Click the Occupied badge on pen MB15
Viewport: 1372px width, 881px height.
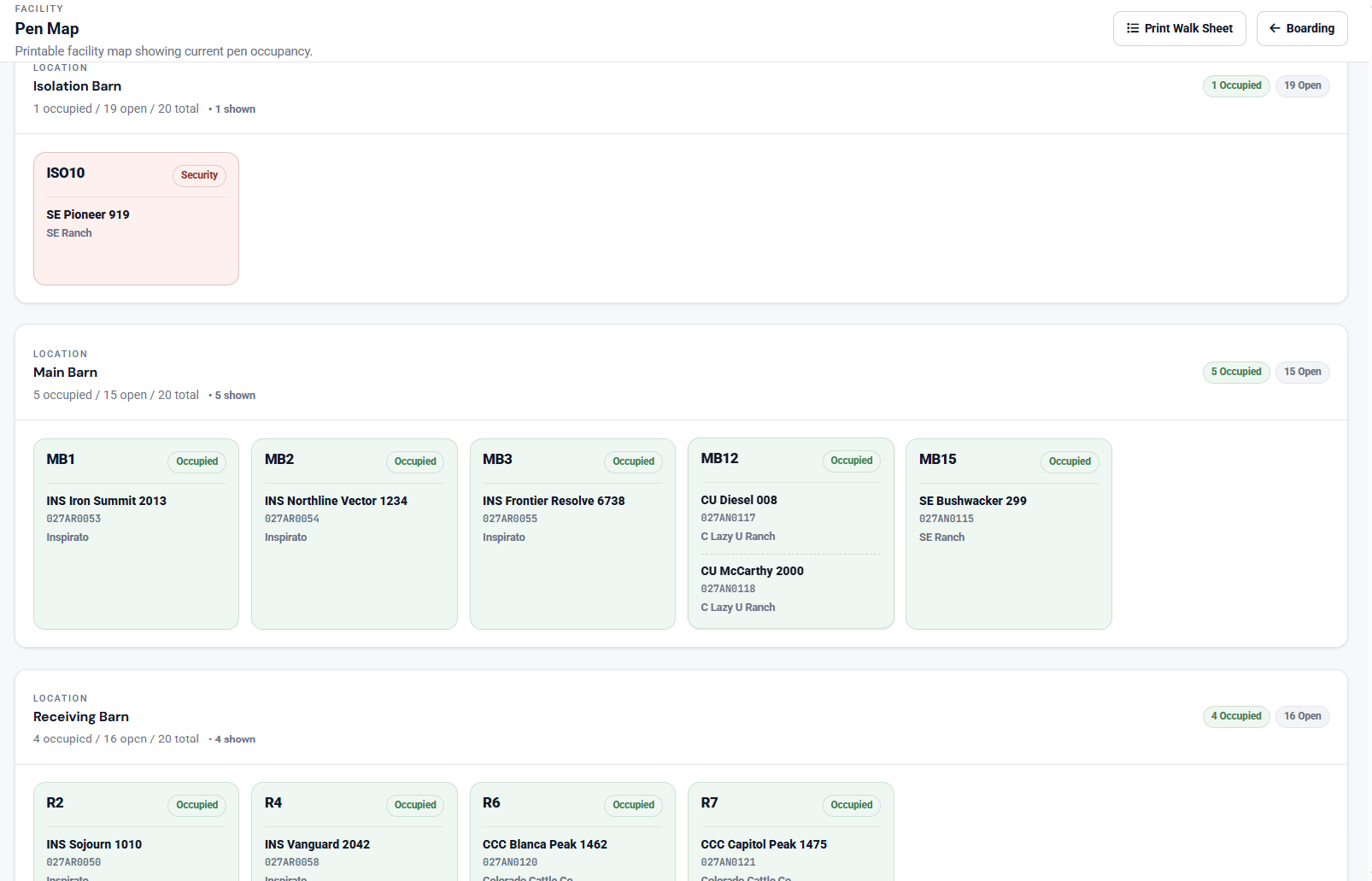click(1070, 461)
